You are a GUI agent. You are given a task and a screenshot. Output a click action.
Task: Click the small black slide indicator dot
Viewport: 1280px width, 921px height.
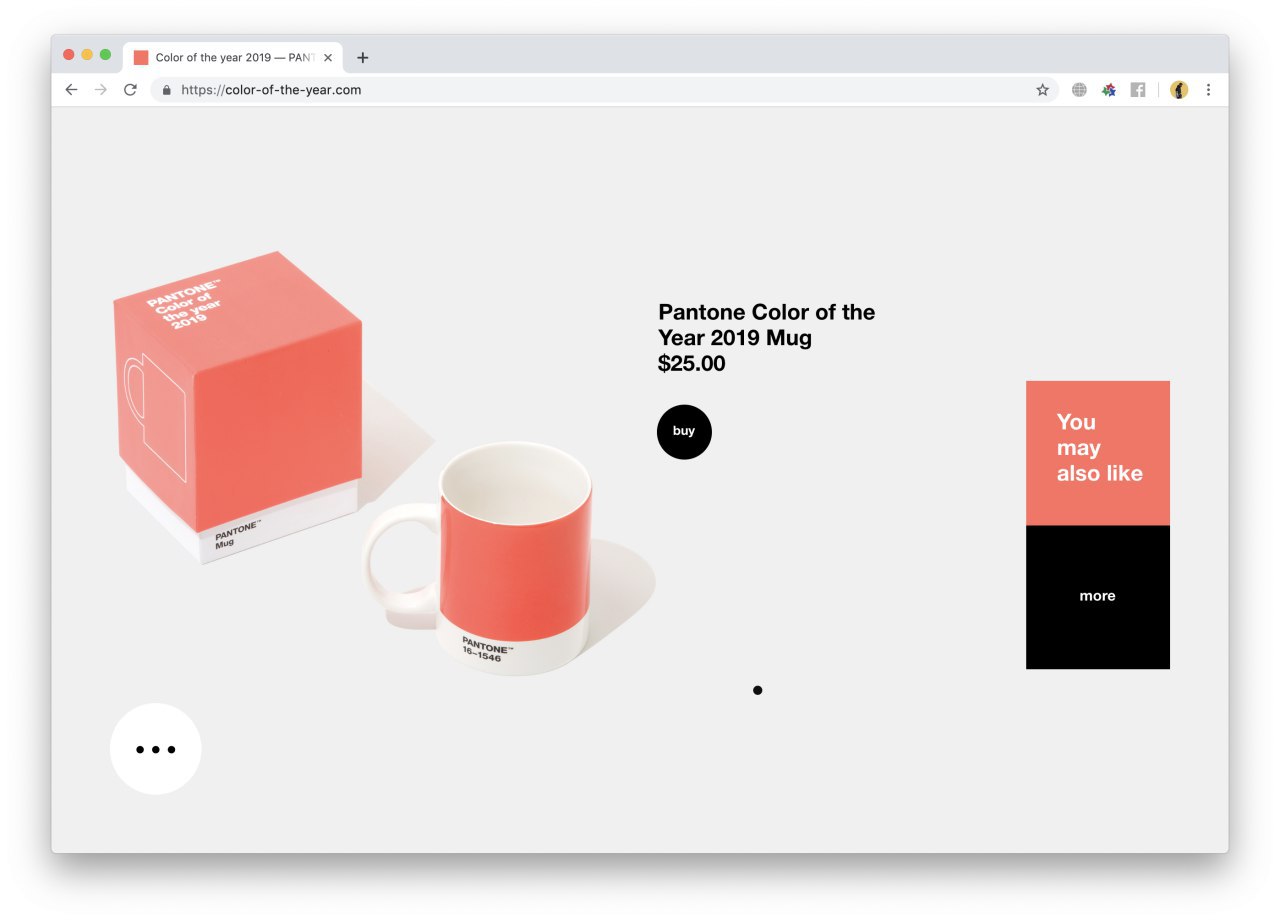coord(758,690)
